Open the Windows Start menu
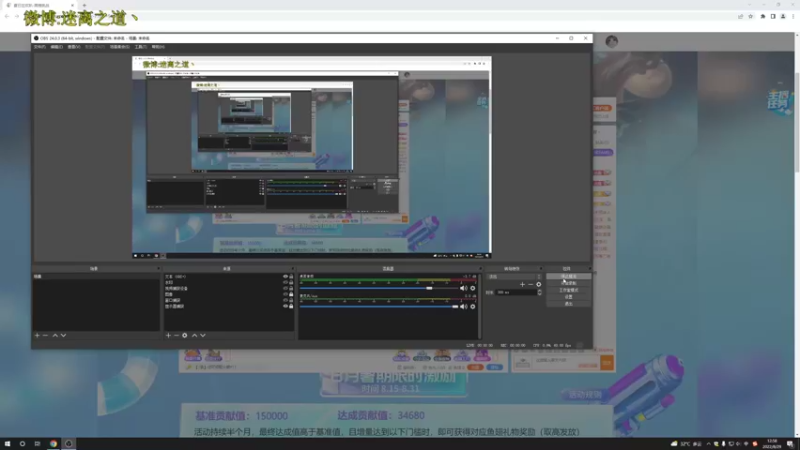Screen dimensions: 800x450 pyautogui.click(x=7, y=443)
